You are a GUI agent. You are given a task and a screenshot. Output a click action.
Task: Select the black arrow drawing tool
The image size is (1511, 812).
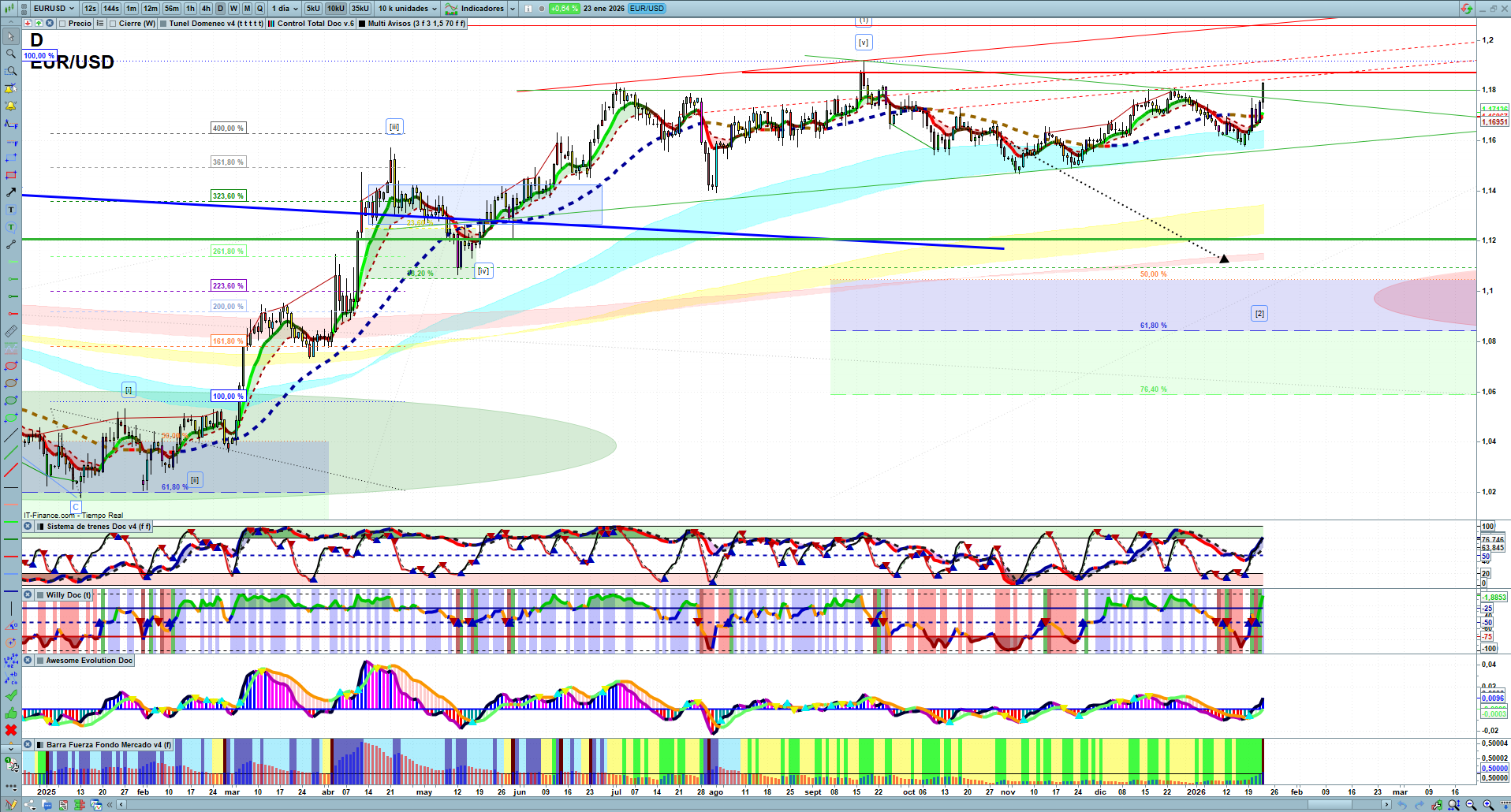tap(11, 192)
